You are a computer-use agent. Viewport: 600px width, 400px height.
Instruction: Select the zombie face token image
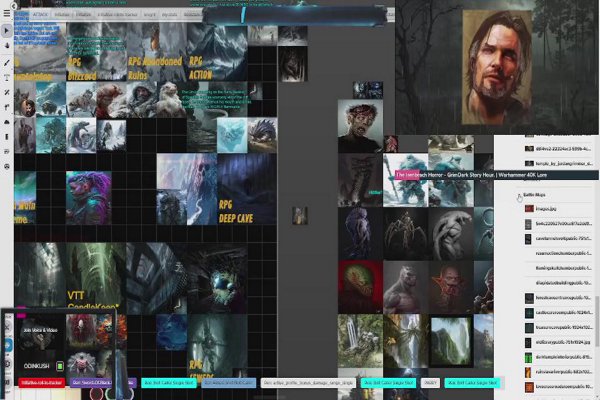click(360, 126)
